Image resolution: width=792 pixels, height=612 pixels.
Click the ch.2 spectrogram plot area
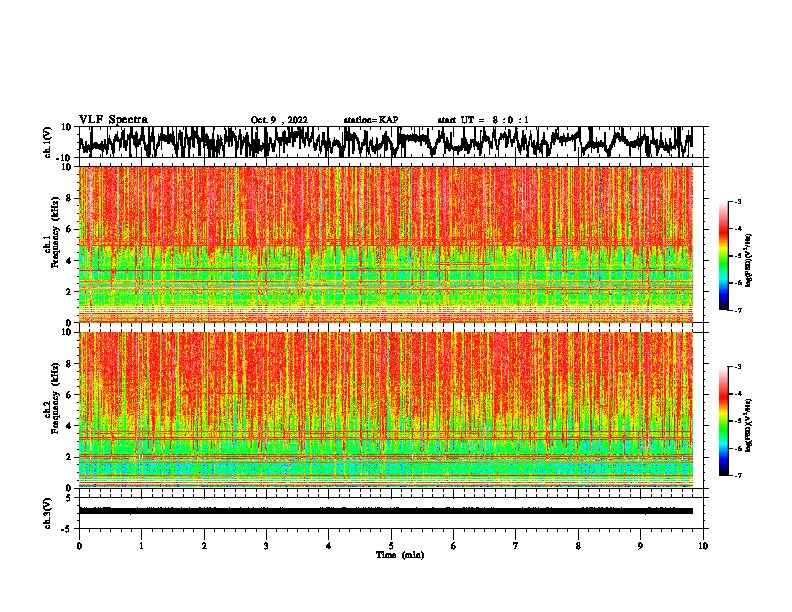pyautogui.click(x=386, y=410)
